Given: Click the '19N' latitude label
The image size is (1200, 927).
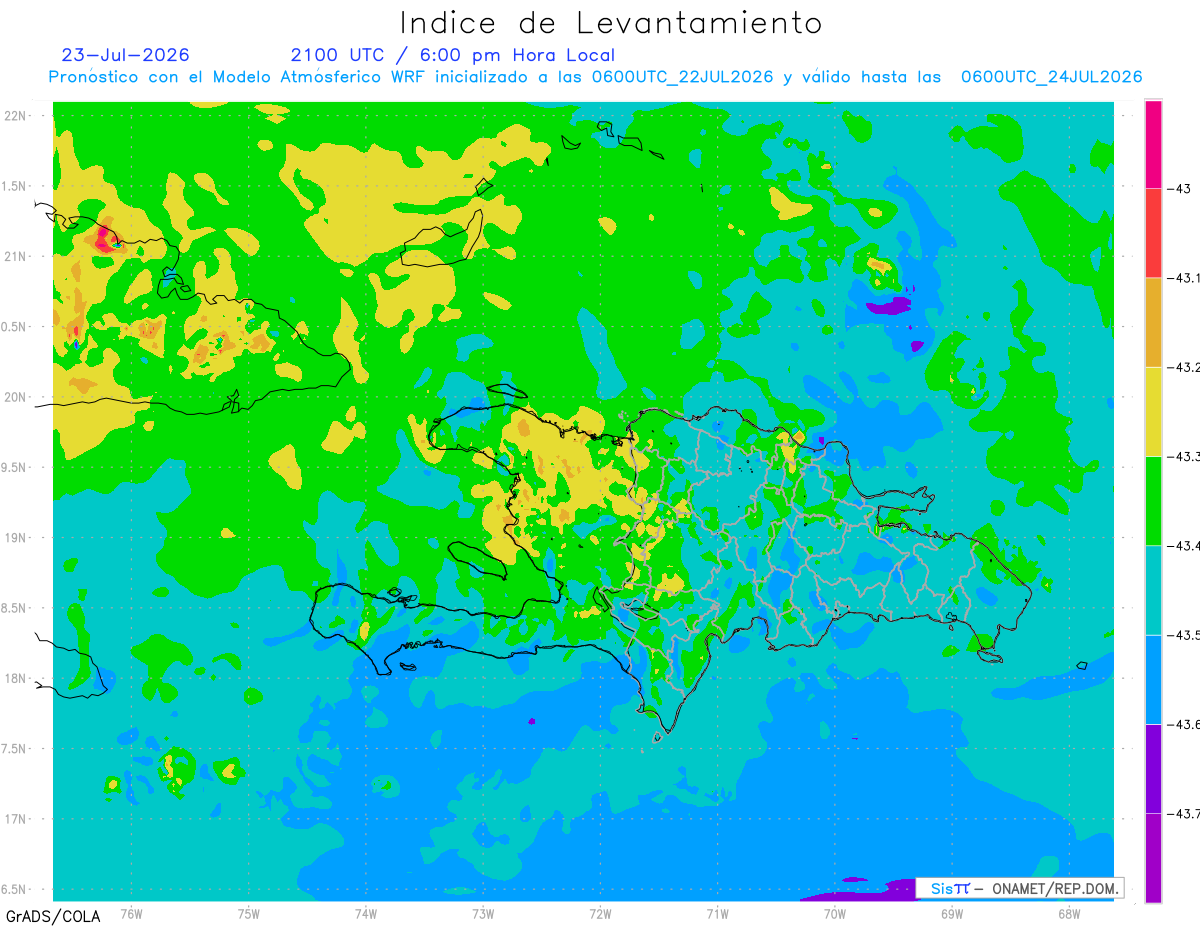Looking at the screenshot, I should coord(16,538).
